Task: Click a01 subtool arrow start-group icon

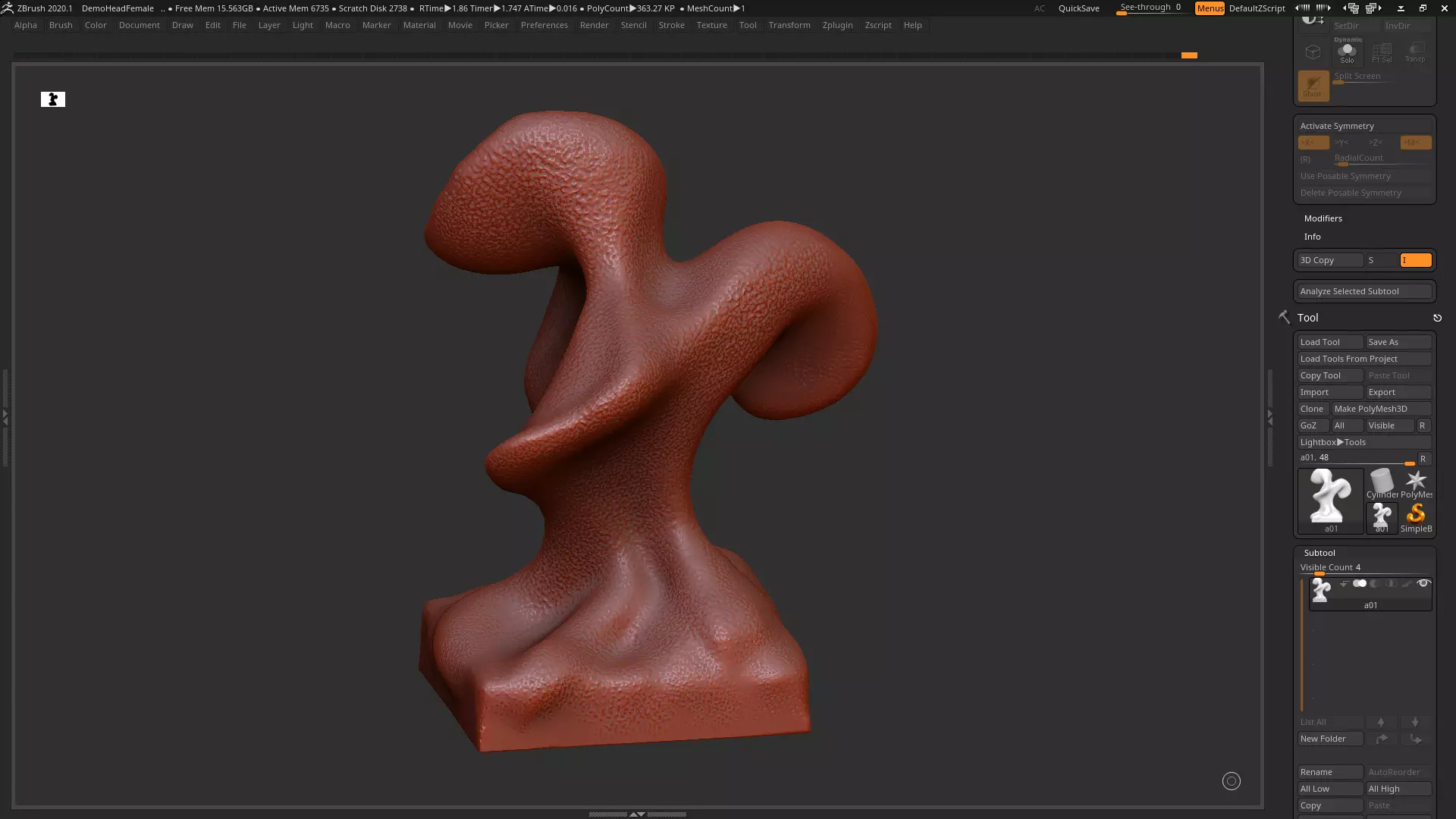Action: (x=1344, y=583)
